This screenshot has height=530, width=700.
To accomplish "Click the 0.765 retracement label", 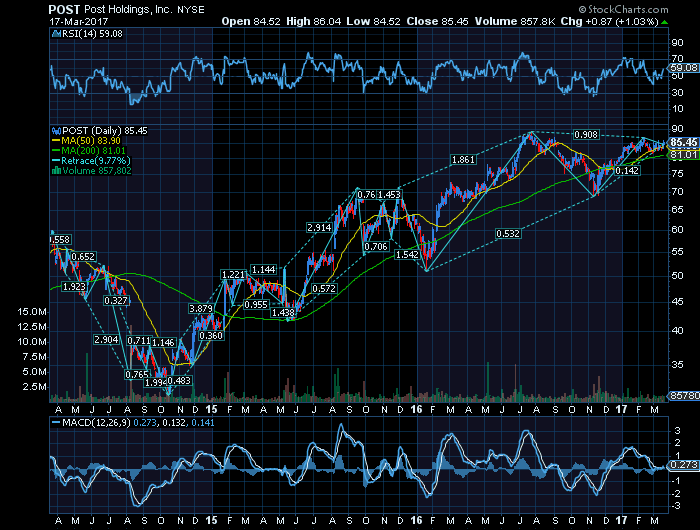I will tap(137, 375).
